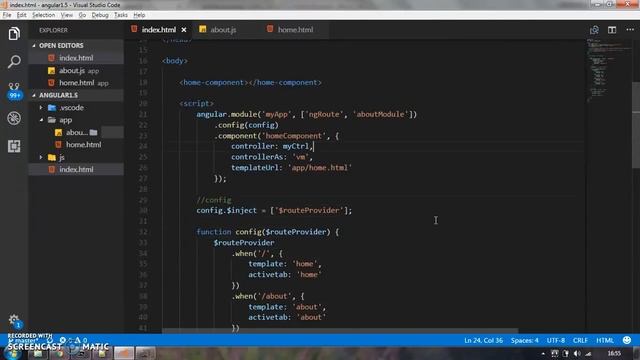Change line endings via CRLF
The width and height of the screenshot is (640, 360).
coord(580,340)
